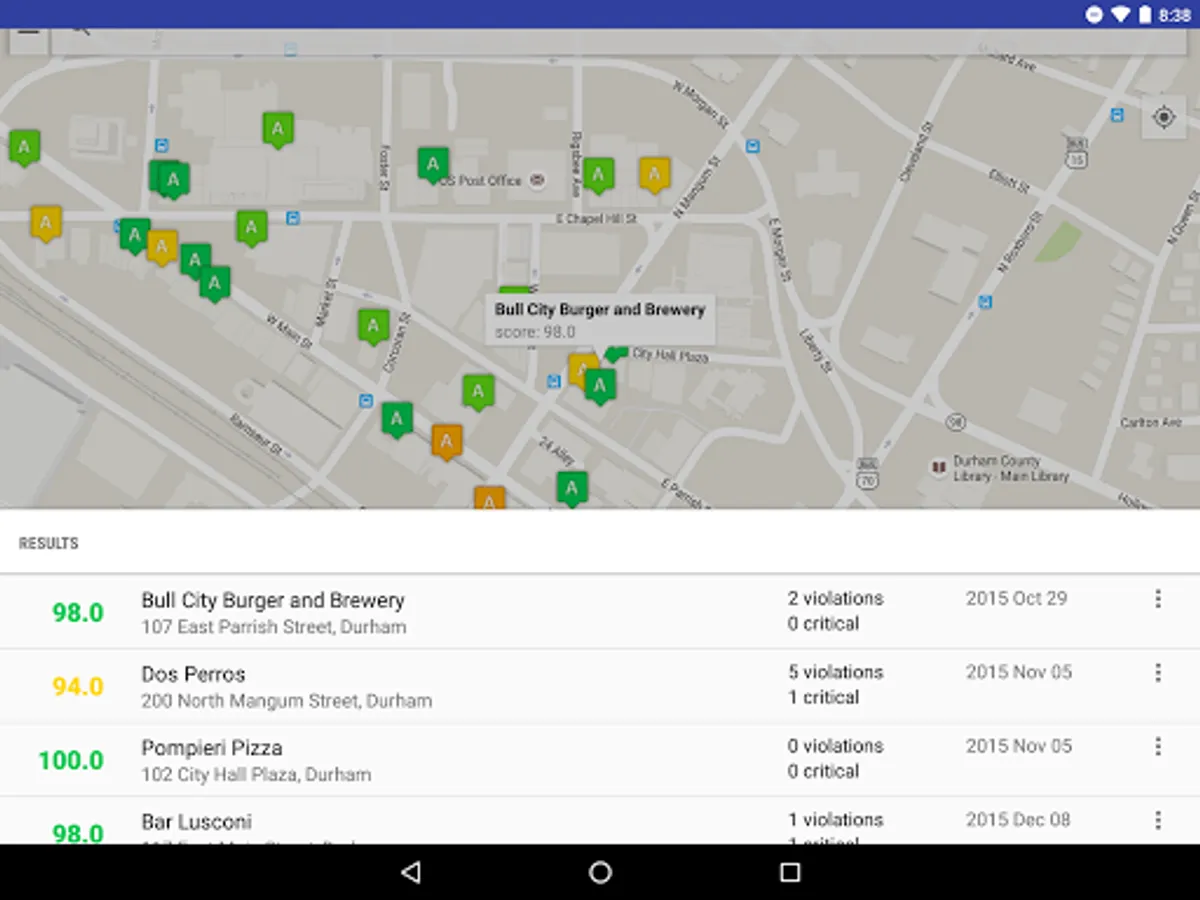Tap Bar Lusconi date 2015 Dec 08

pos(1018,820)
